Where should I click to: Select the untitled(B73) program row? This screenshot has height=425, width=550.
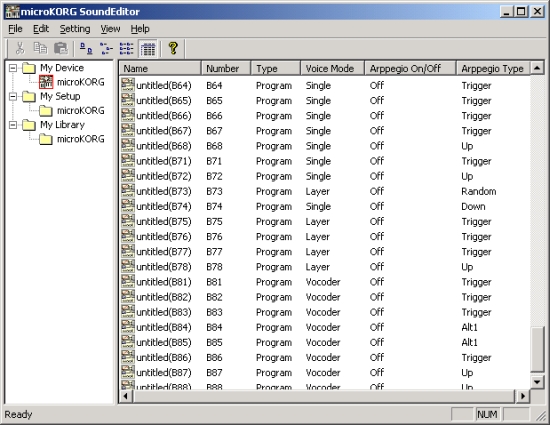pyautogui.click(x=325, y=191)
